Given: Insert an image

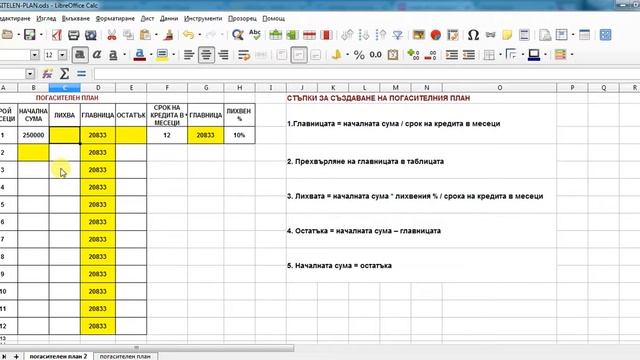Looking at the screenshot, I should coord(418,35).
